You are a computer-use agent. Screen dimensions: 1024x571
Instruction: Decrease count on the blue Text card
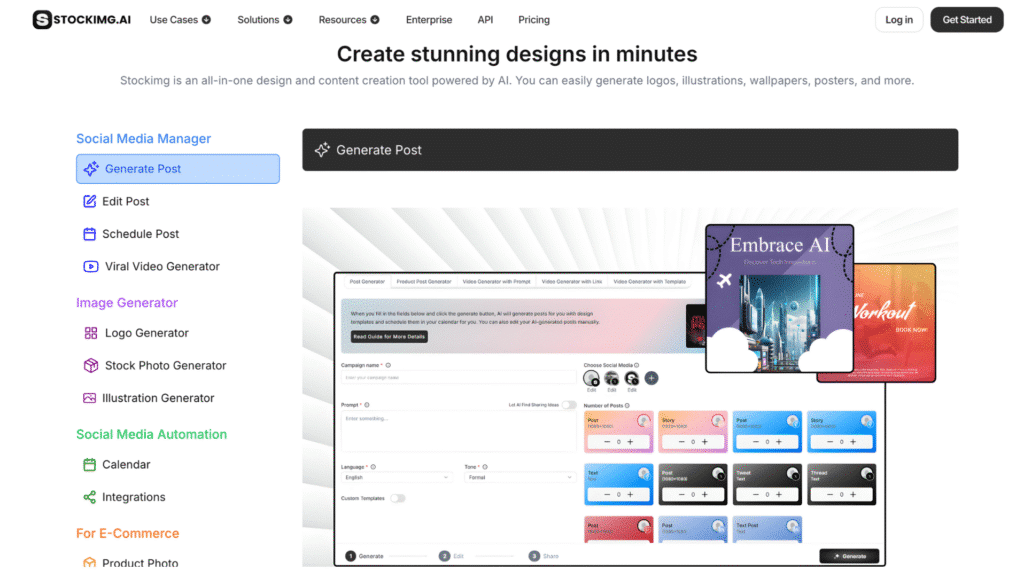pos(607,495)
